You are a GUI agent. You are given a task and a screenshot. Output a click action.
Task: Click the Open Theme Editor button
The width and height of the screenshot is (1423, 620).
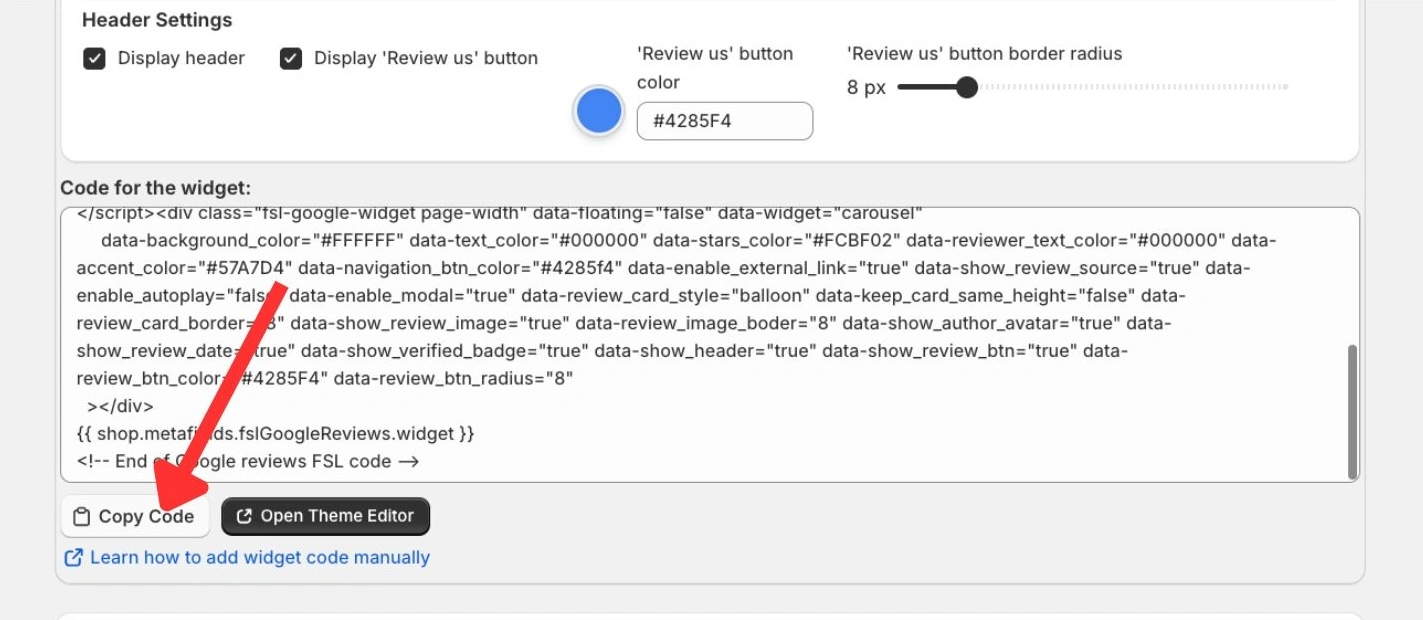tap(325, 516)
